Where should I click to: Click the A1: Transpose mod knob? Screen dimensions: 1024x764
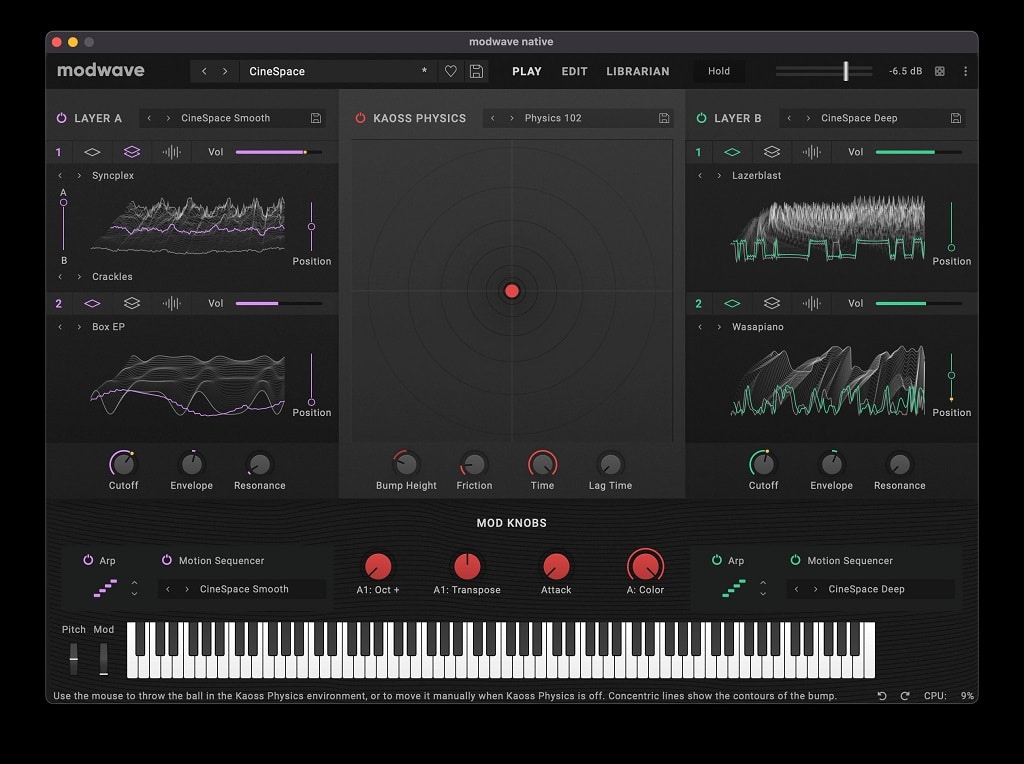[x=467, y=566]
